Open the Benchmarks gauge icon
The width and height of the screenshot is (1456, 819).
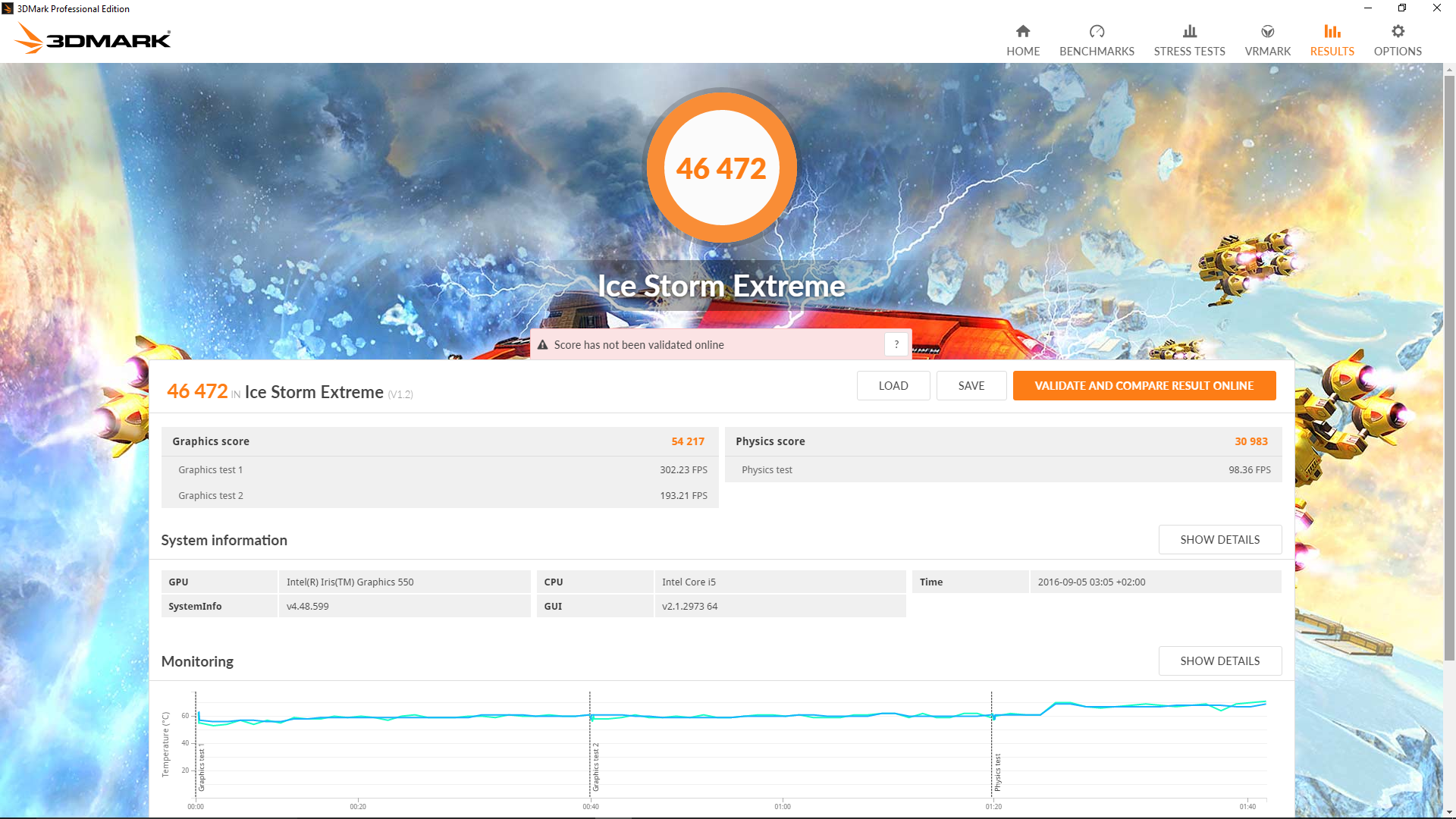tap(1097, 31)
